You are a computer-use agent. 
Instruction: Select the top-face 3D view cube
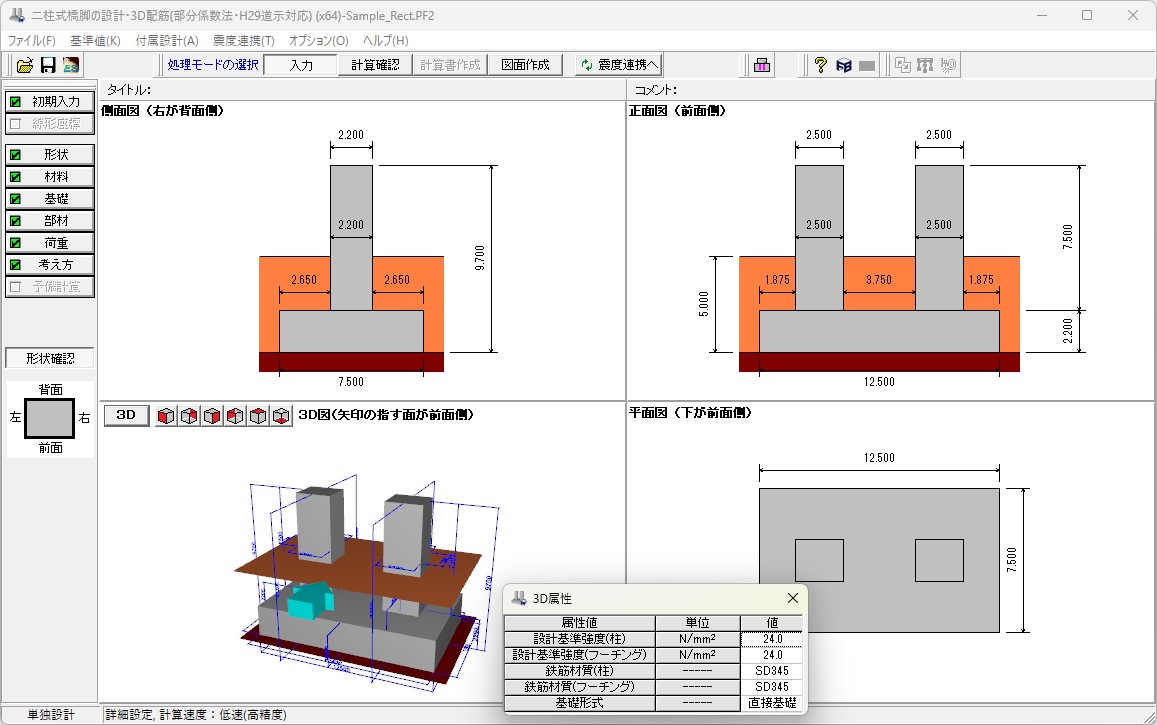(x=258, y=416)
